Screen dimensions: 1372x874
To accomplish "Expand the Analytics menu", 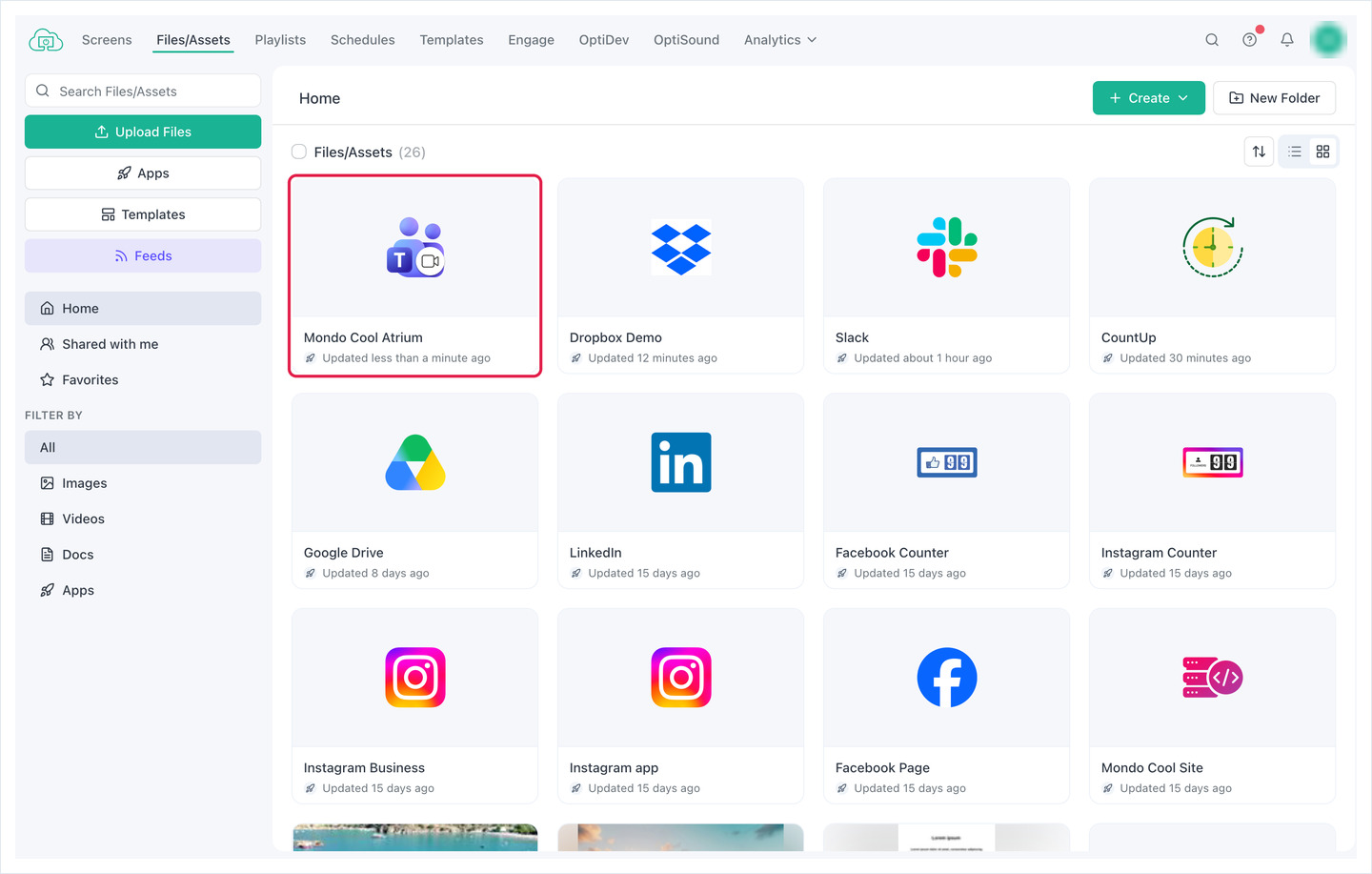I will [x=780, y=40].
